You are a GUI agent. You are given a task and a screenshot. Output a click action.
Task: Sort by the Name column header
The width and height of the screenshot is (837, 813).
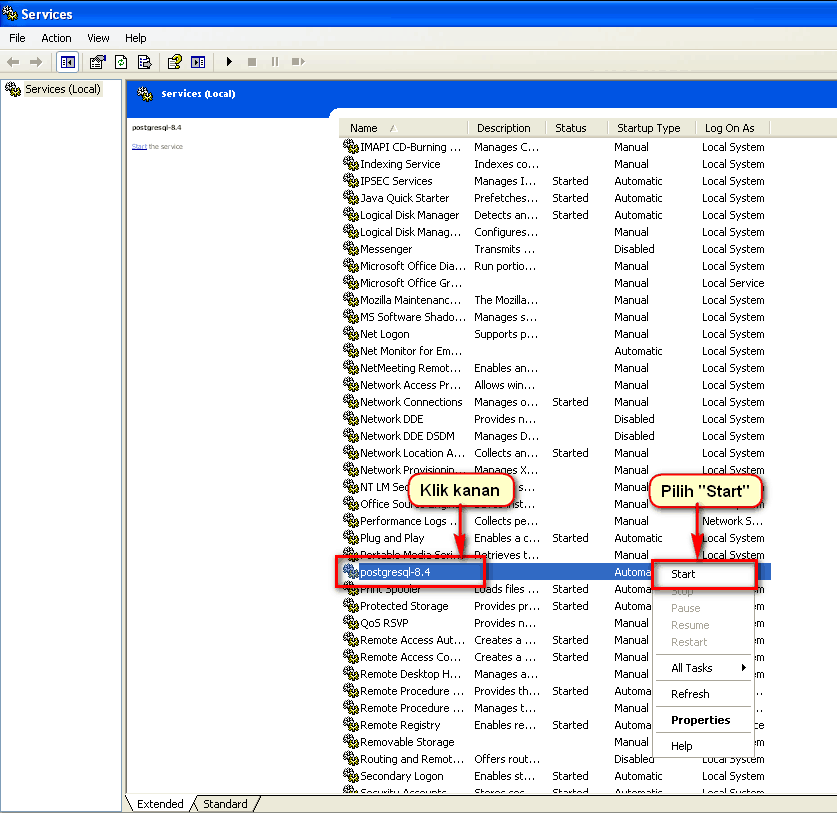(403, 128)
